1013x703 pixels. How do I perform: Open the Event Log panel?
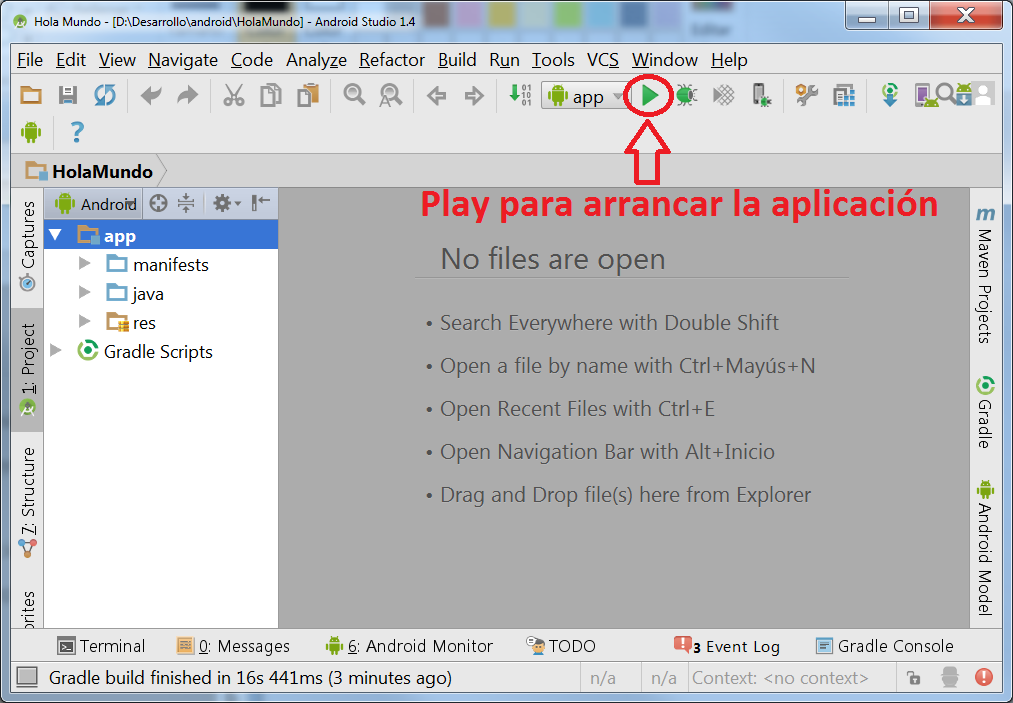pos(727,646)
